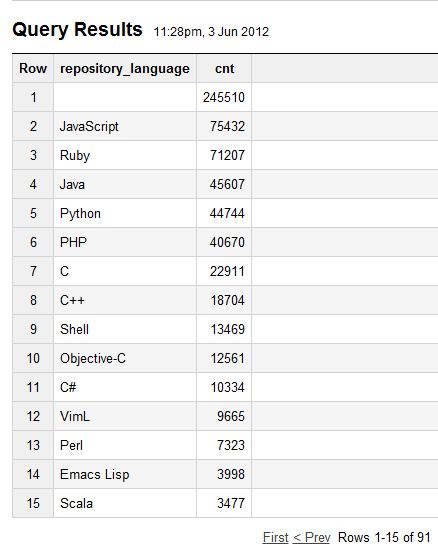Click the First pagination link

click(275, 537)
